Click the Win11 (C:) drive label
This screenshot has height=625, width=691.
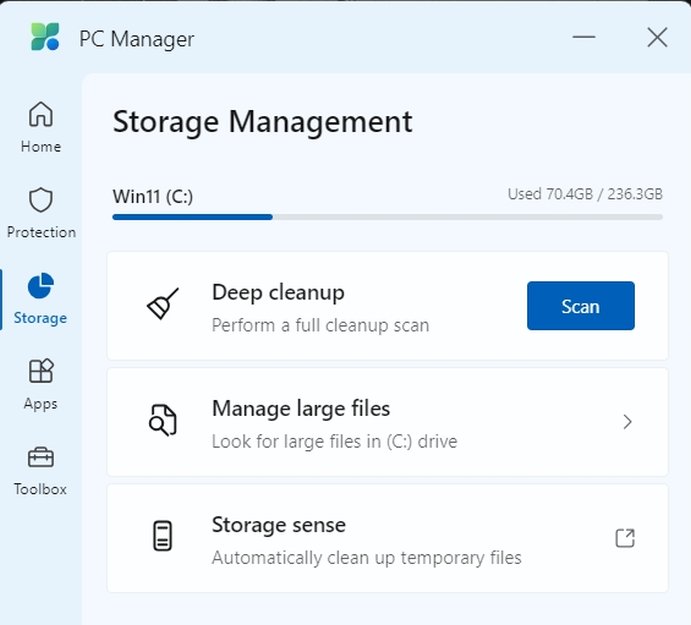pos(153,196)
